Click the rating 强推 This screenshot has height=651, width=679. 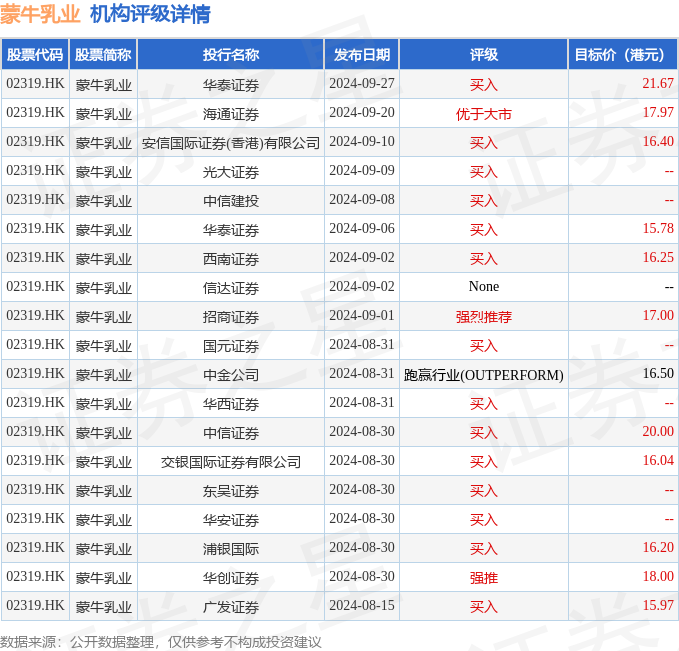point(483,578)
